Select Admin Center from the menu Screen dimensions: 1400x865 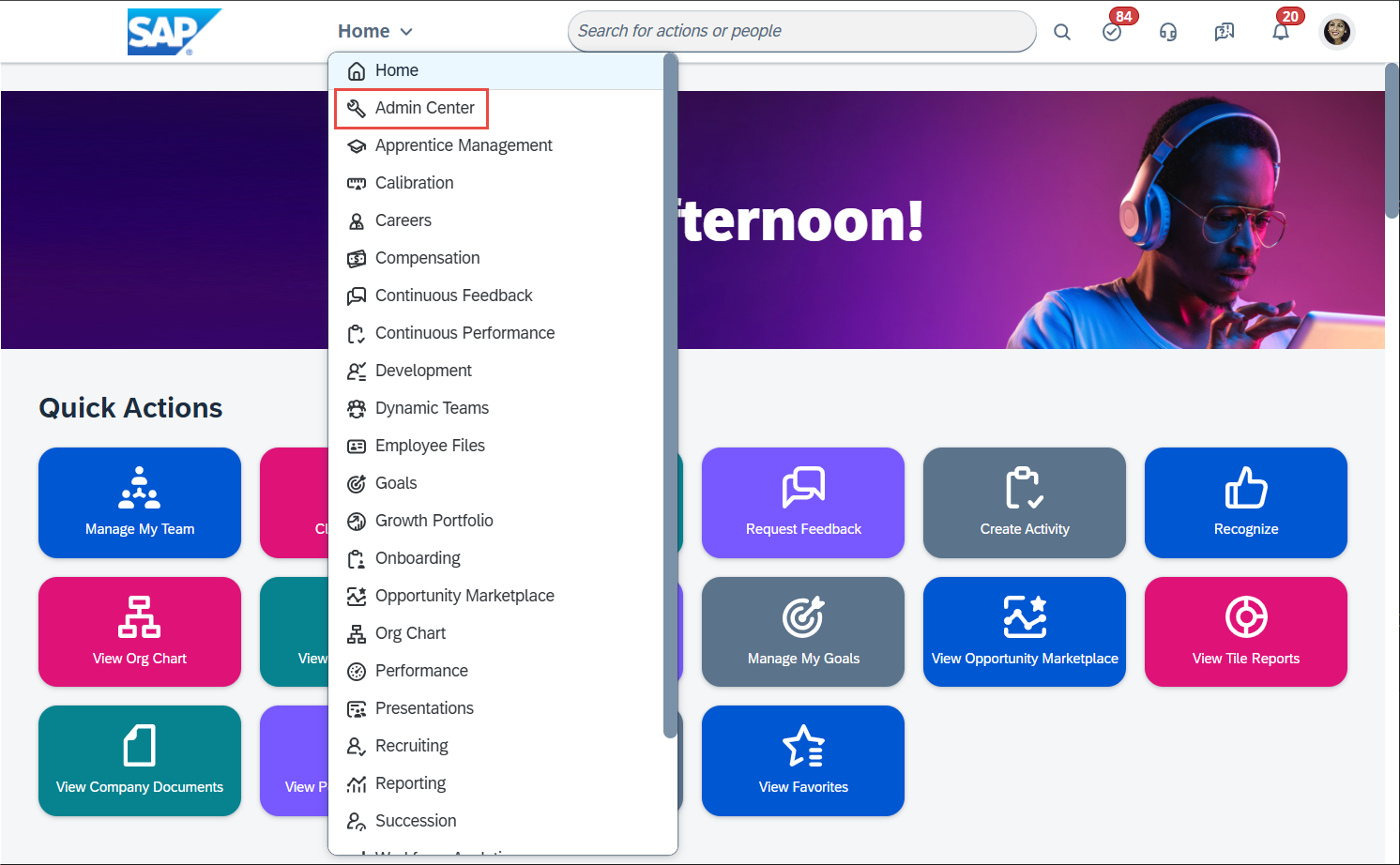[x=424, y=108]
